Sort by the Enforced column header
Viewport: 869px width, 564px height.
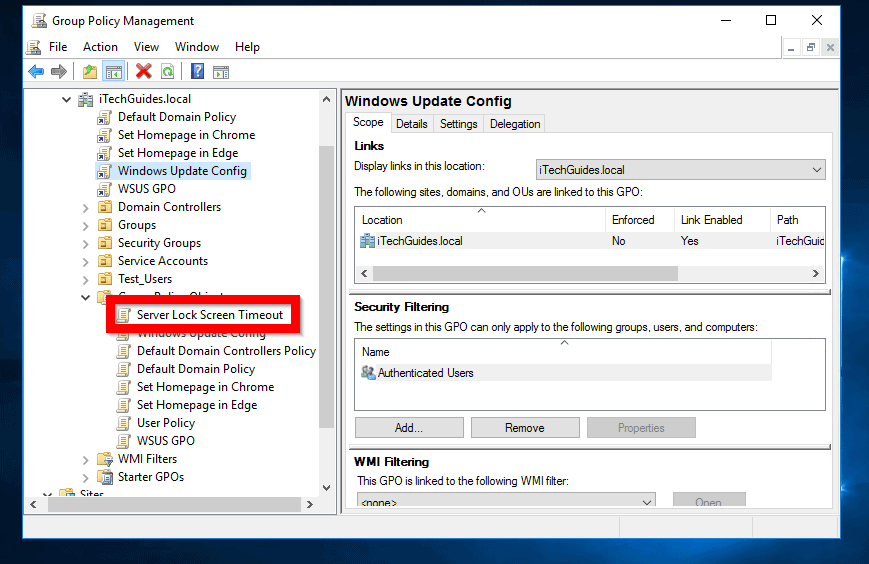(640, 220)
